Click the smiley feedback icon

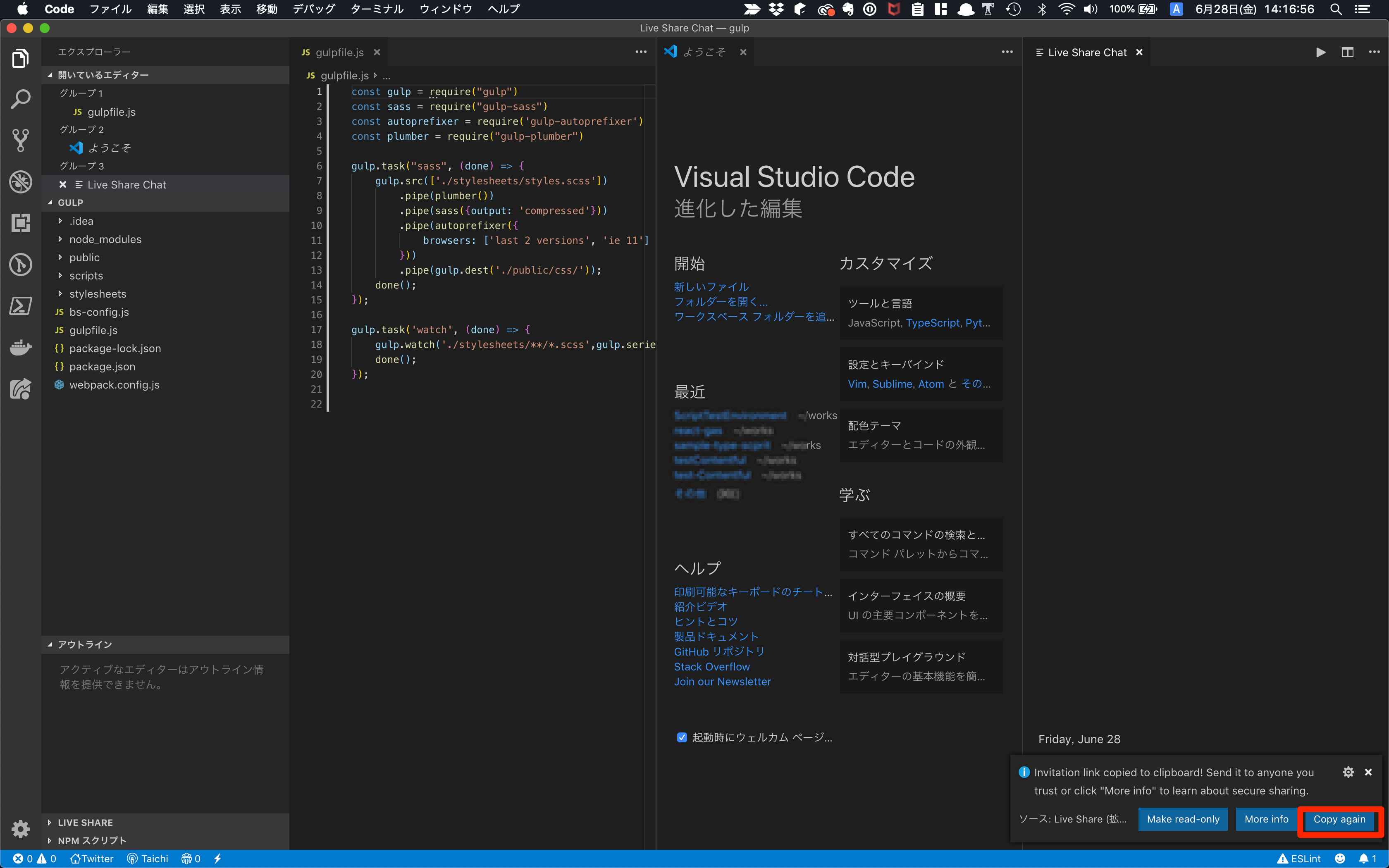(1340, 859)
